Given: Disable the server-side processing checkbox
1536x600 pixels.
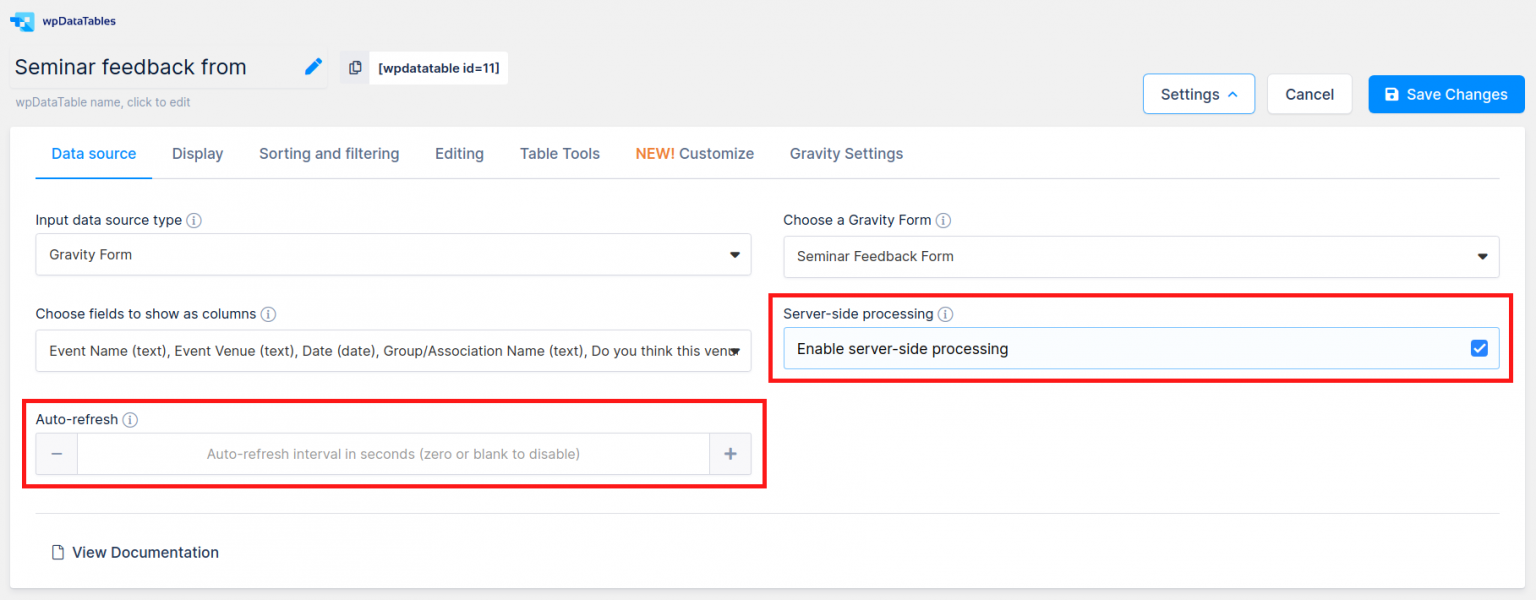Looking at the screenshot, I should (1479, 349).
